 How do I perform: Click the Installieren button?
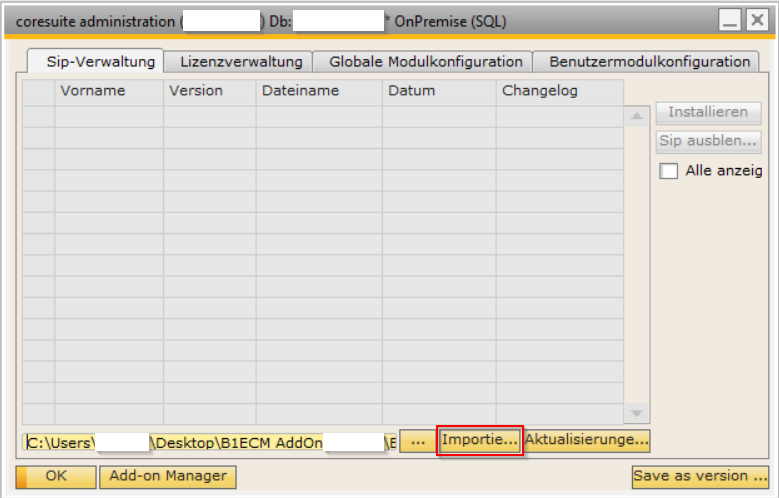click(708, 112)
